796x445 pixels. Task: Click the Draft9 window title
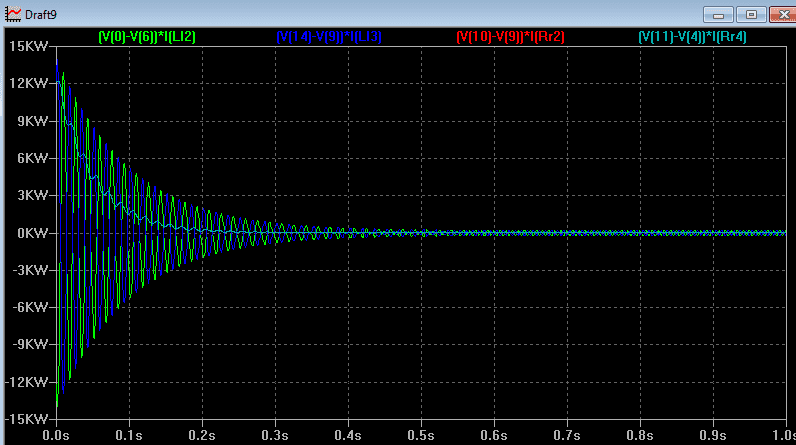tap(41, 15)
